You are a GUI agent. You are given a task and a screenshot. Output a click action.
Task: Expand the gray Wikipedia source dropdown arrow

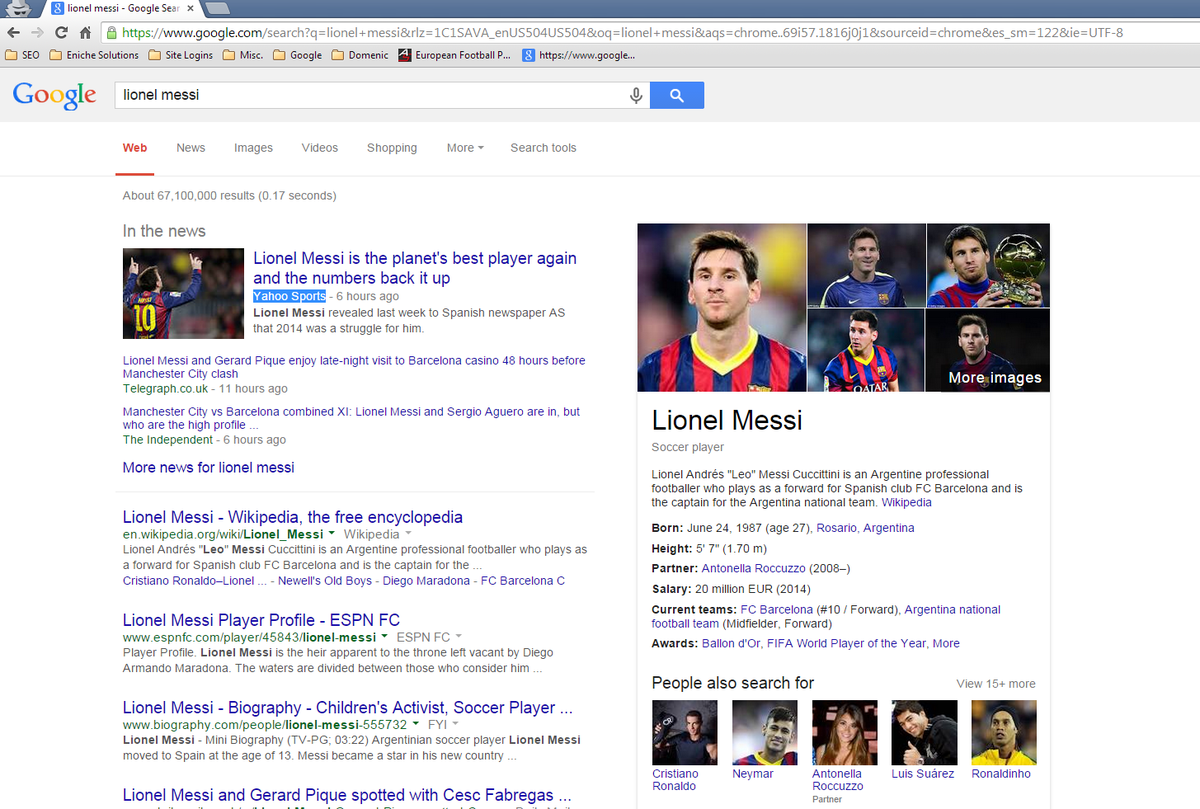tap(406, 535)
